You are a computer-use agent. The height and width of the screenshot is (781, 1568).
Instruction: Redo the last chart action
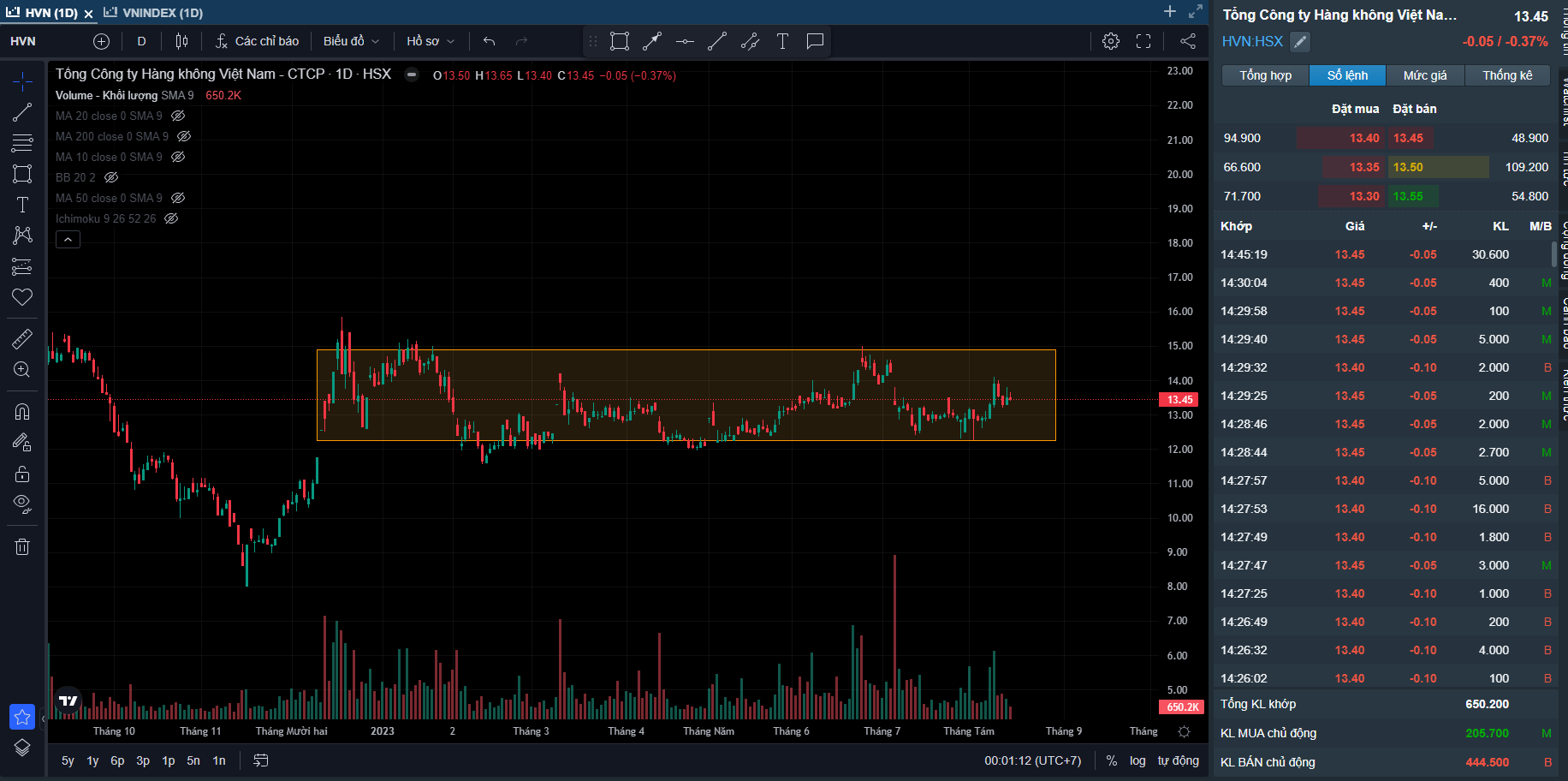522,41
